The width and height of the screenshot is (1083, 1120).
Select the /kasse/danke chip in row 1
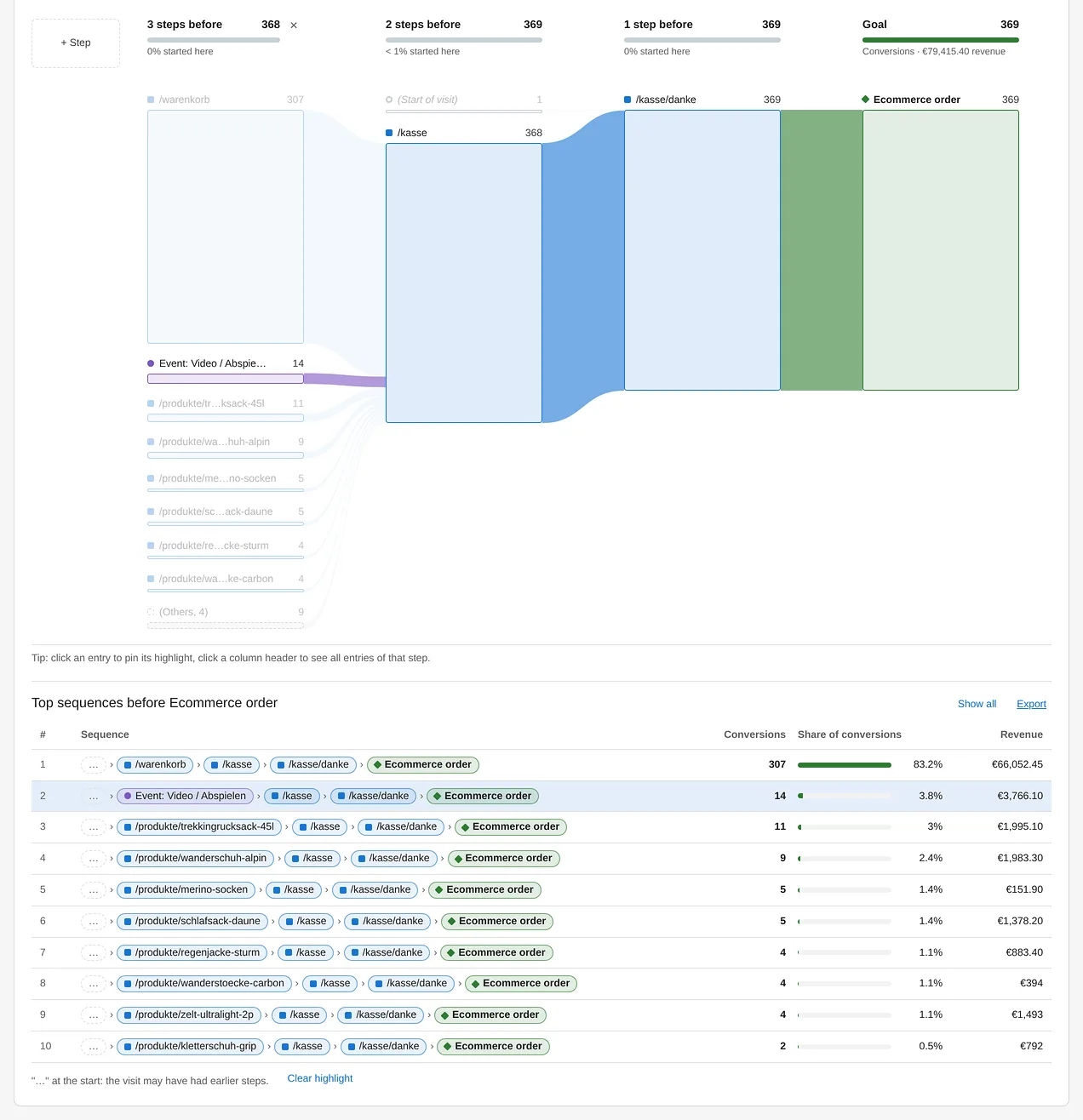pyautogui.click(x=313, y=765)
